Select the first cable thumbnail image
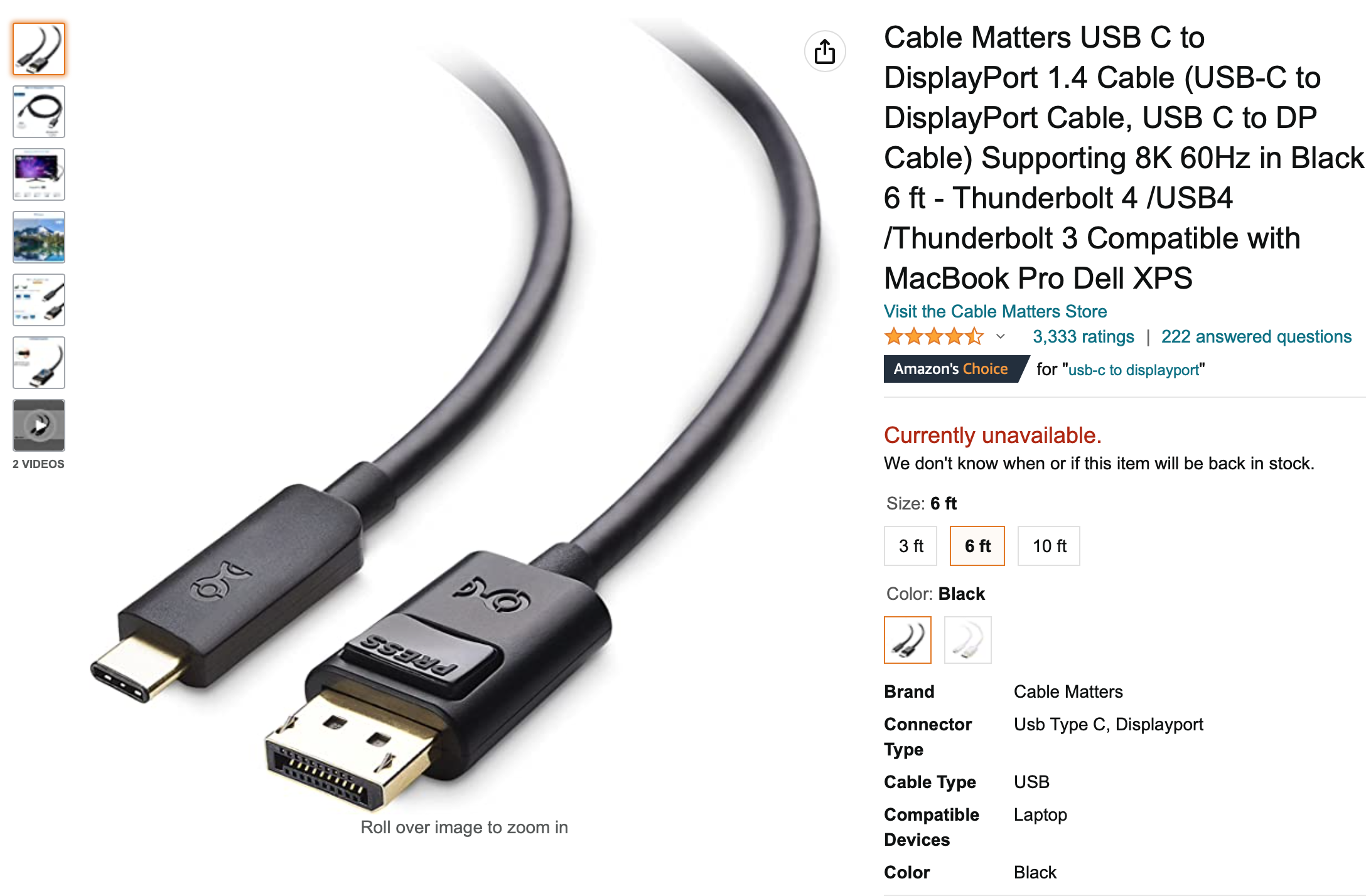1366x896 pixels. pyautogui.click(x=39, y=49)
